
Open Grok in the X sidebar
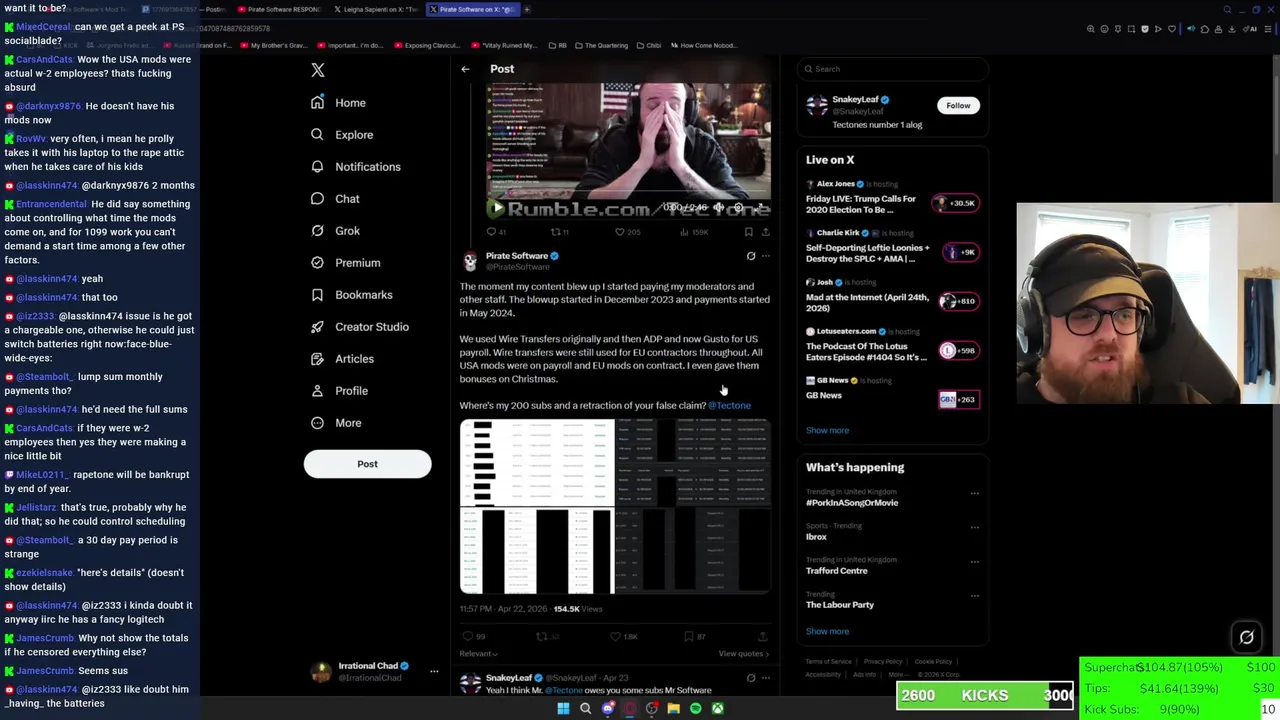coord(335,231)
